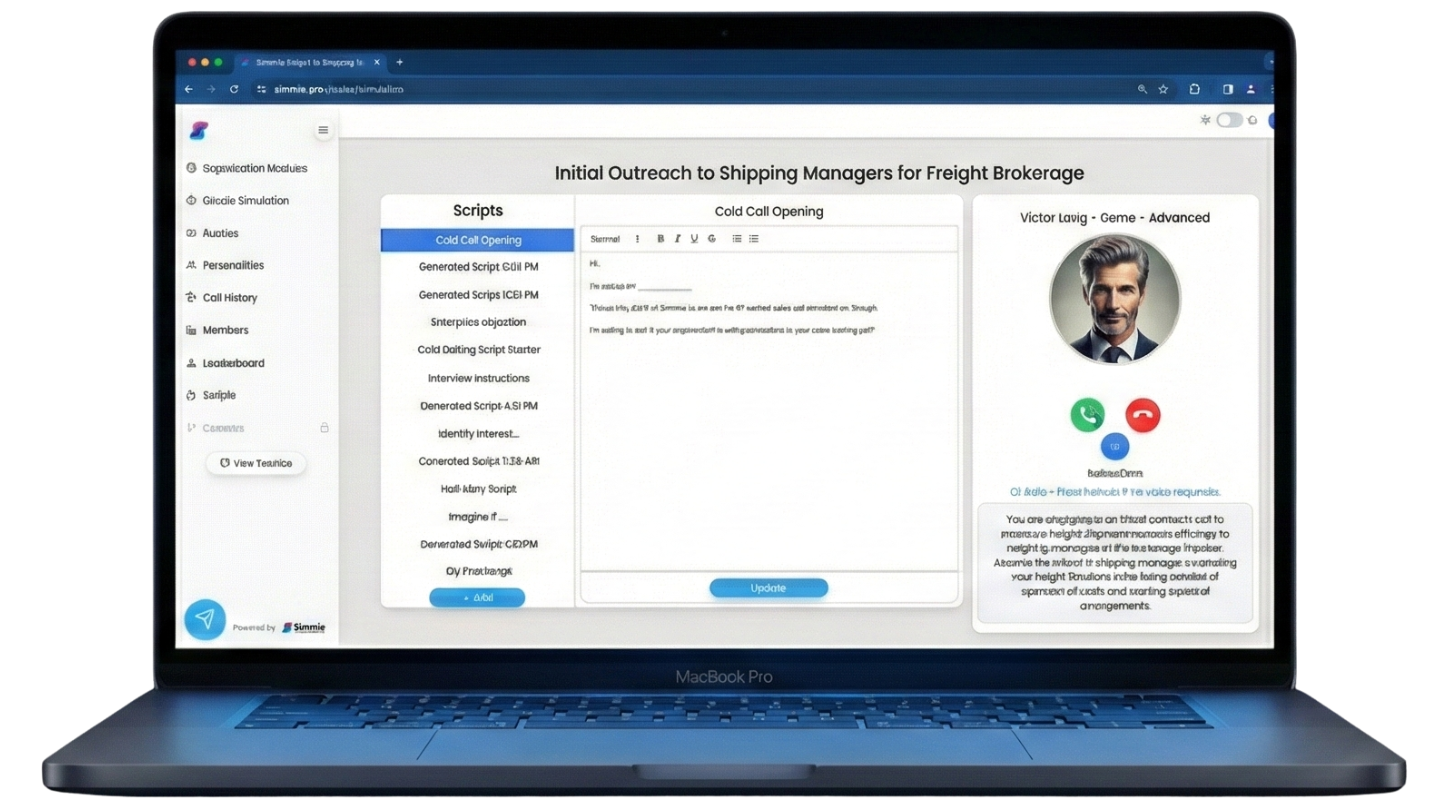Click the Update button below the script
The image size is (1440, 810).
(768, 588)
